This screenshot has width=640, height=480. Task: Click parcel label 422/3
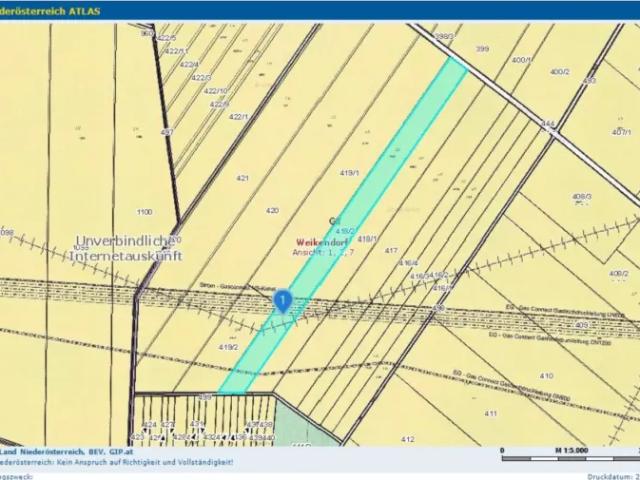tap(201, 78)
